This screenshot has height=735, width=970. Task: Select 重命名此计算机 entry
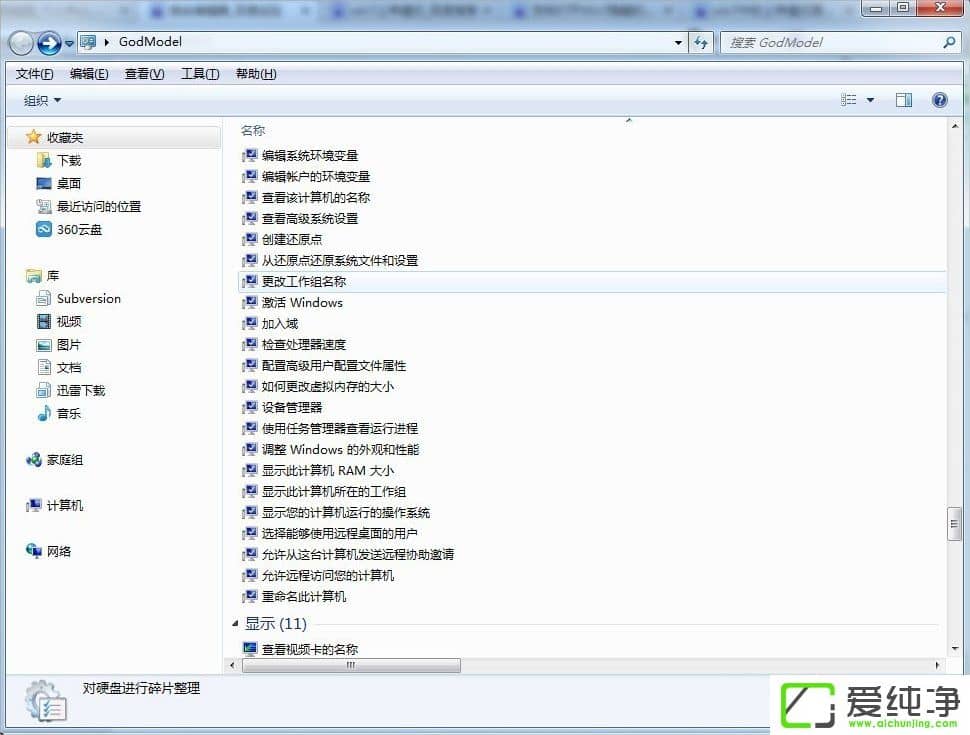click(x=304, y=596)
